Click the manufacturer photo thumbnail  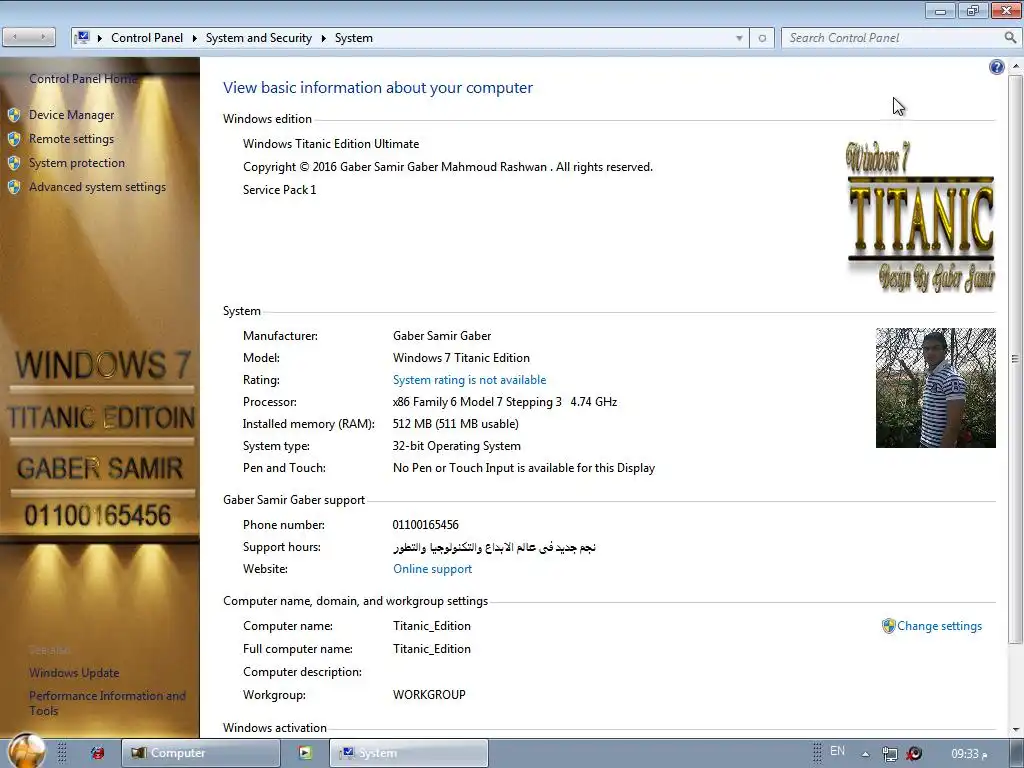coord(936,388)
